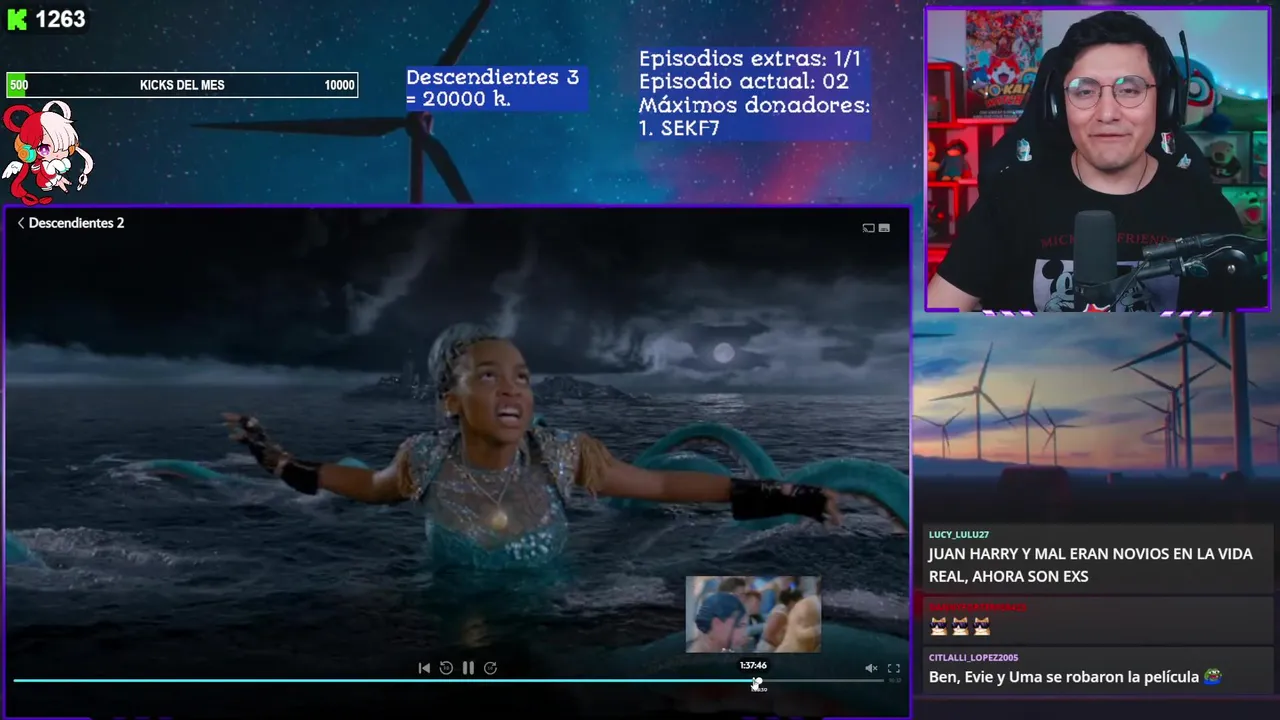Click the 1263 kicks counter
The height and width of the screenshot is (720, 1280).
pyautogui.click(x=60, y=19)
